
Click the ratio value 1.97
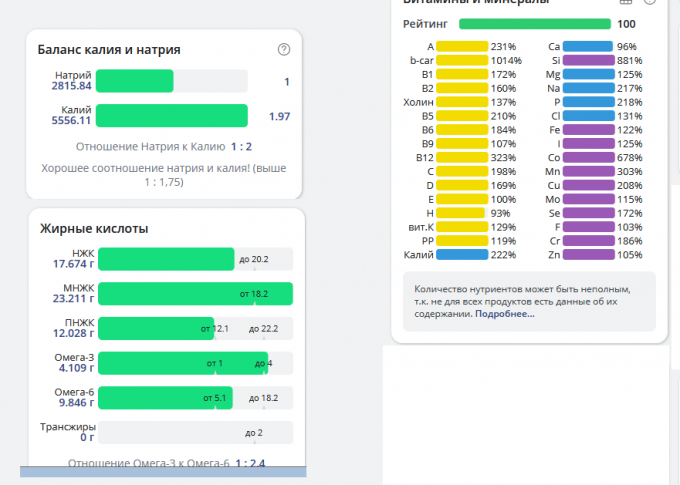pyautogui.click(x=279, y=116)
